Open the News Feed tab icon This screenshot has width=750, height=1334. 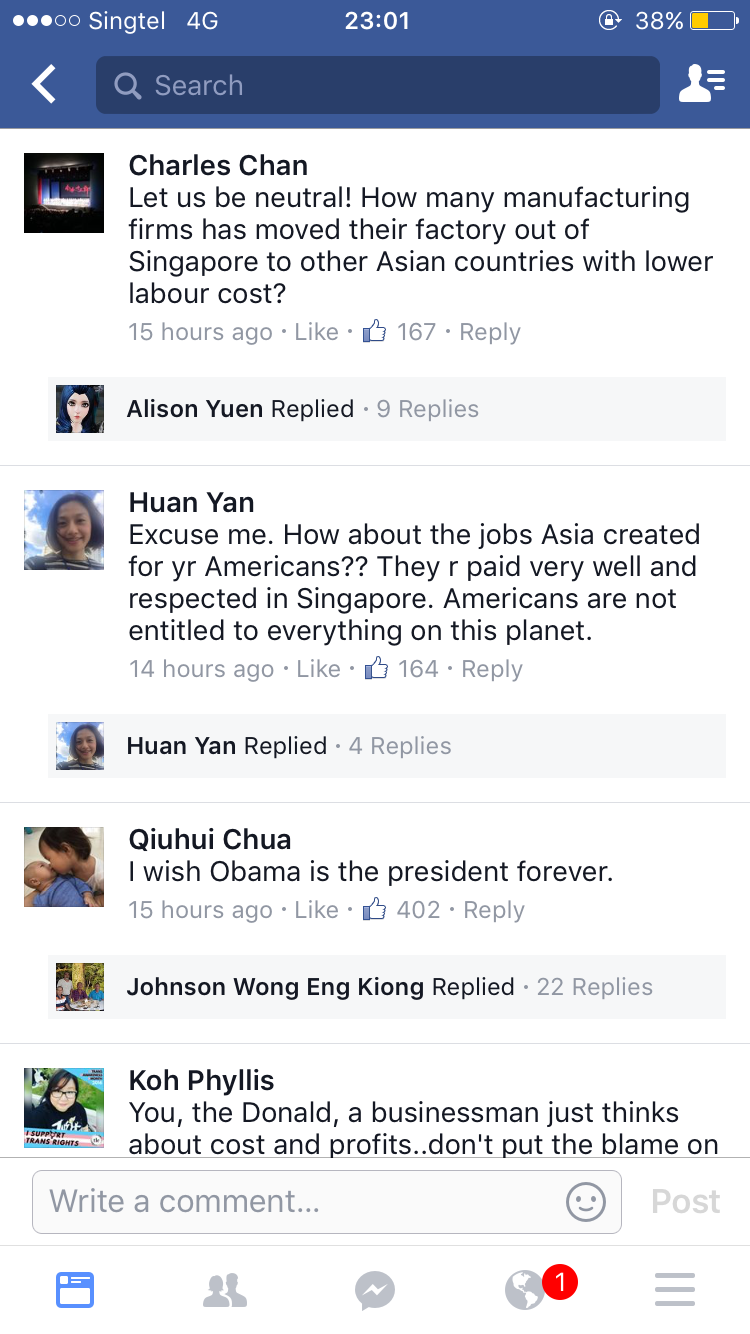(x=75, y=1290)
